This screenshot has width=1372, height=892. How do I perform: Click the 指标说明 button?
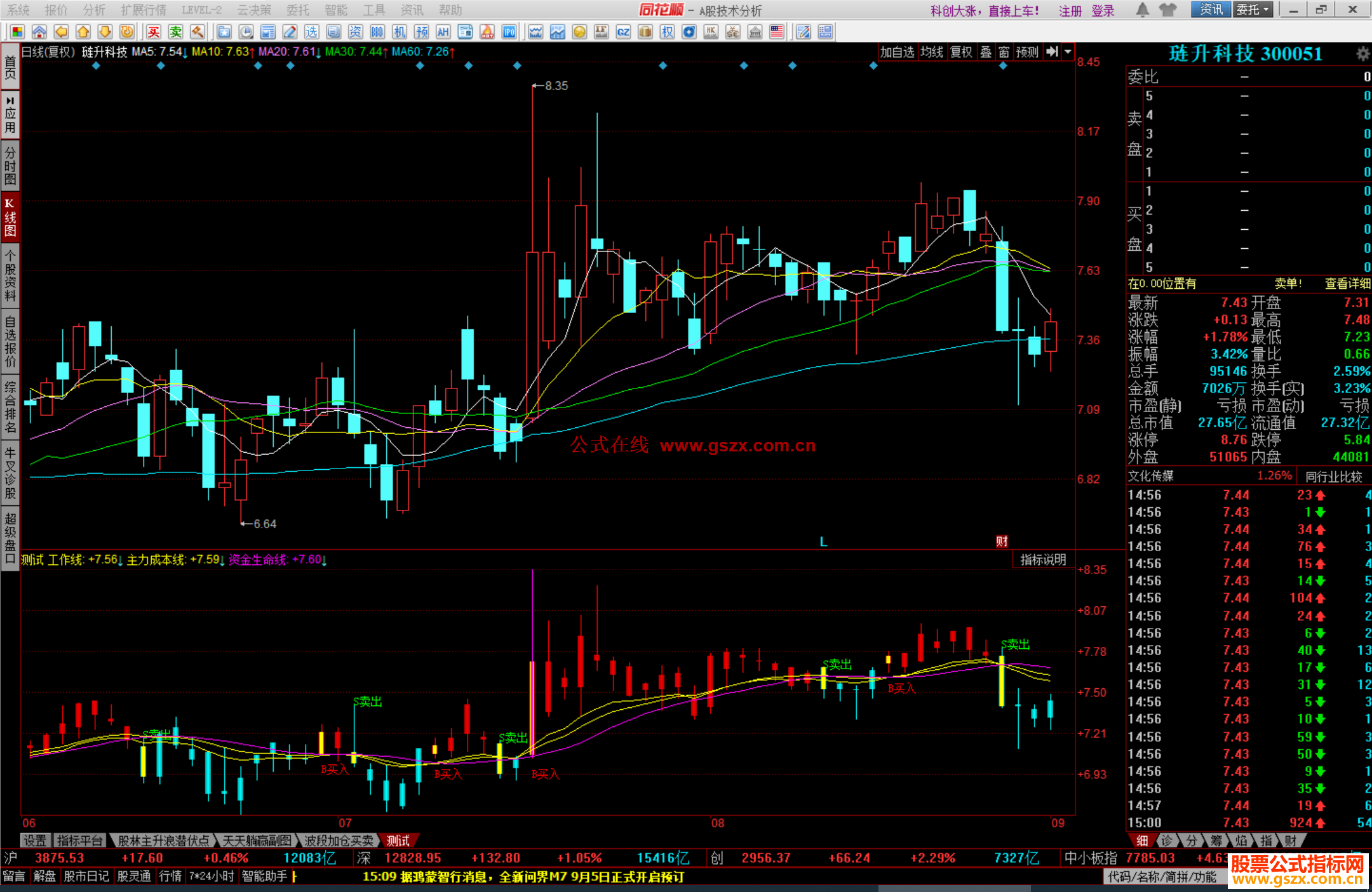pyautogui.click(x=1043, y=559)
